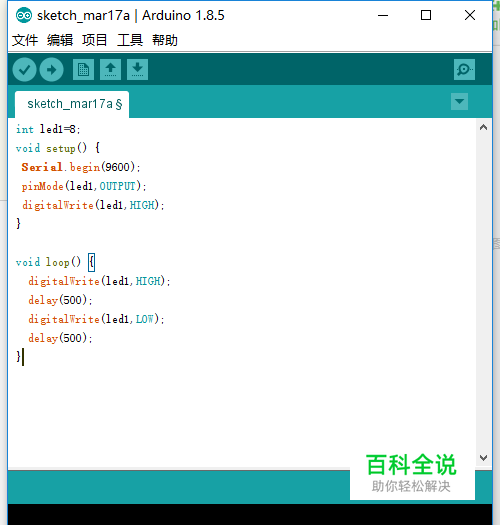Open the Serial Monitor magnifier icon

(x=464, y=70)
